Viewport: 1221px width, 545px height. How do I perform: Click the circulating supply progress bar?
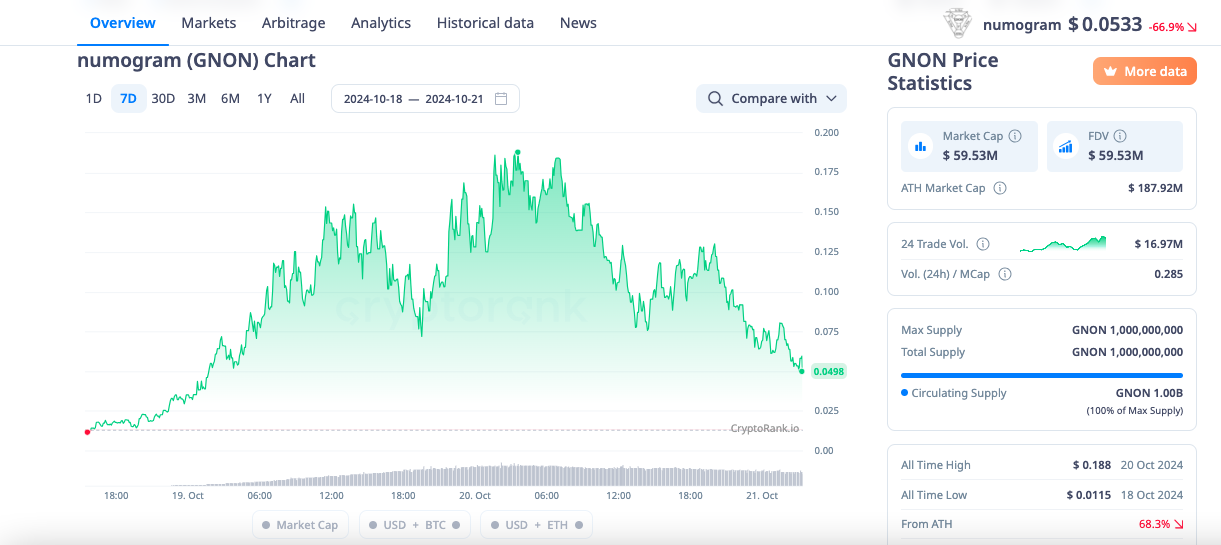point(1042,375)
